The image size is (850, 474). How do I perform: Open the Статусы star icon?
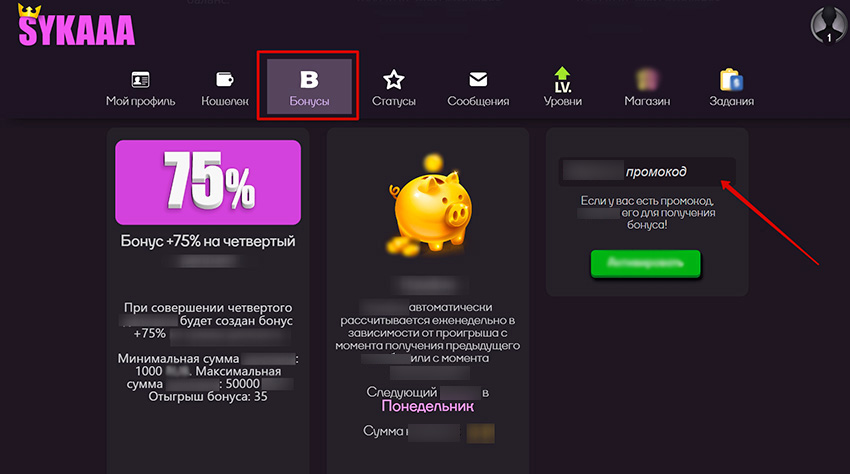pyautogui.click(x=394, y=80)
